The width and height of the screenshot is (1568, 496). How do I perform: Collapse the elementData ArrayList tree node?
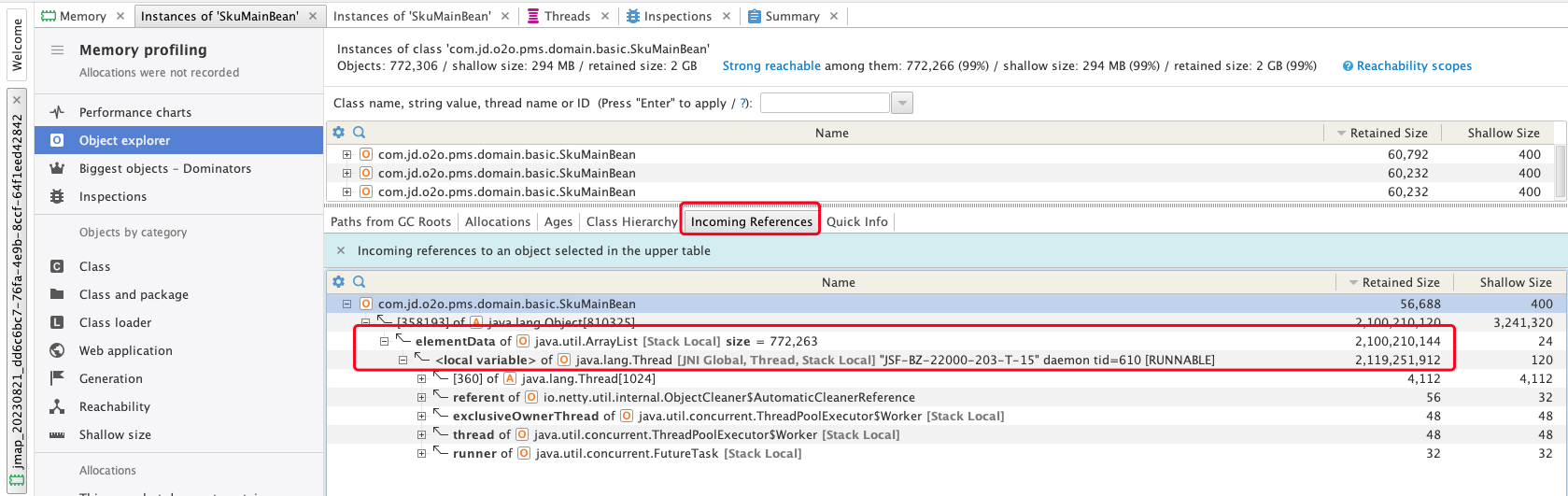[384, 342]
